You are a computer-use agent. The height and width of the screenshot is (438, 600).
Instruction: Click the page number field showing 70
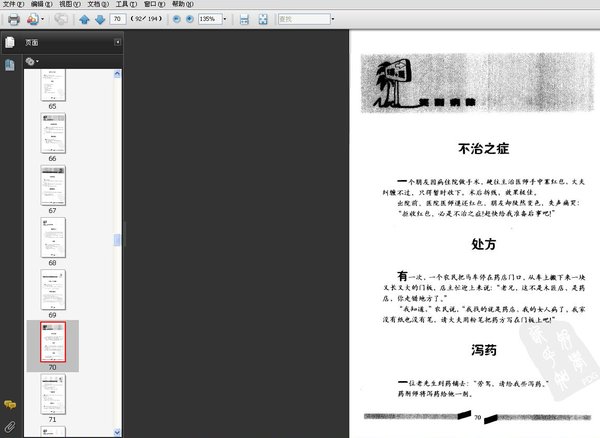point(117,19)
